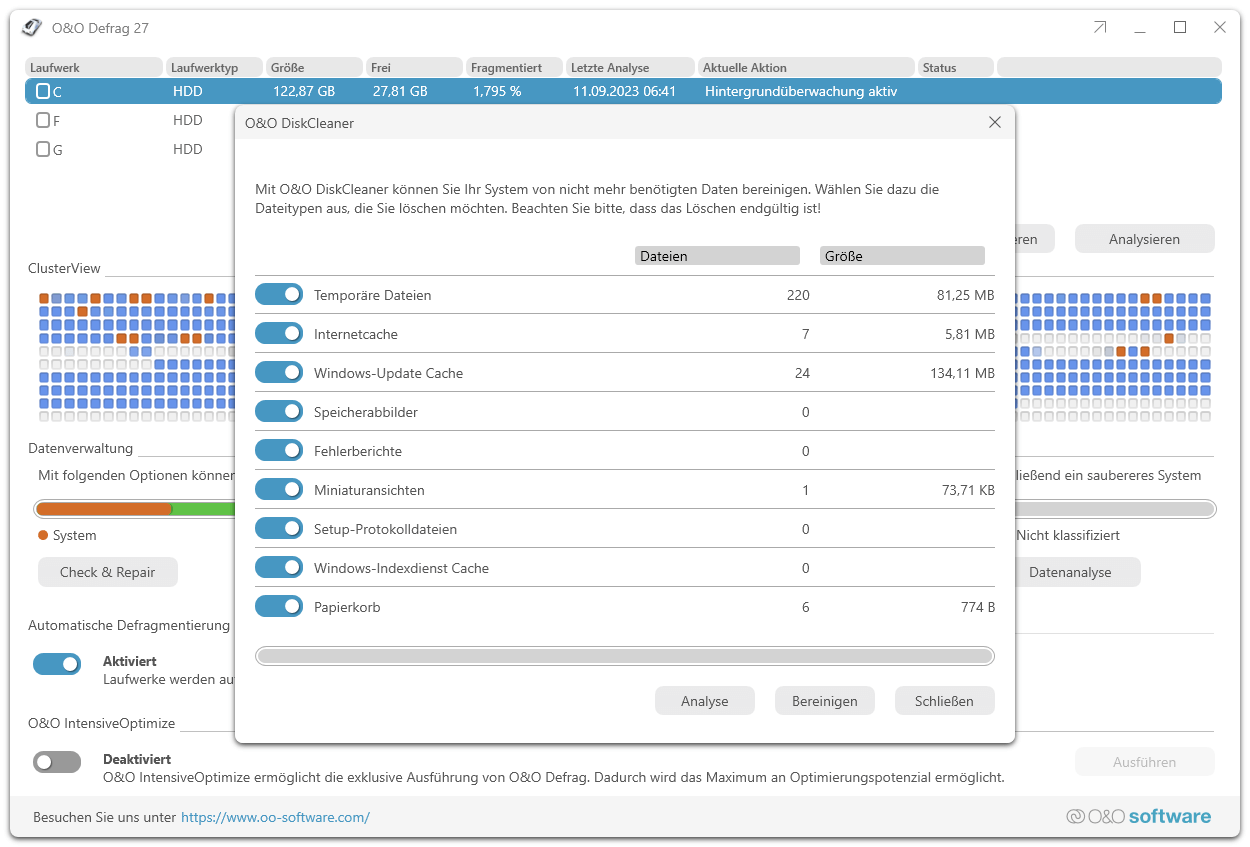Check the drive F checkbox
Image resolution: width=1250 pixels, height=847 pixels.
(x=43, y=120)
